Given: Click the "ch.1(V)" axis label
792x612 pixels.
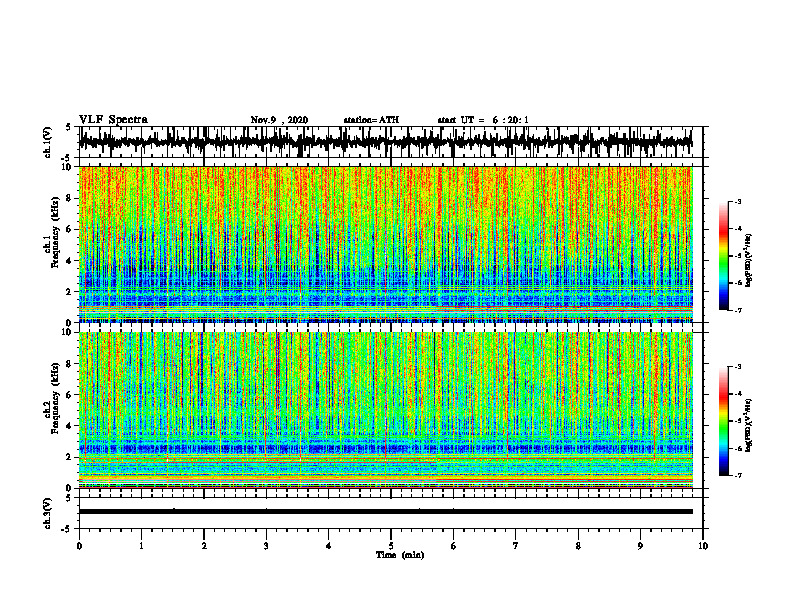Looking at the screenshot, I should tap(48, 142).
